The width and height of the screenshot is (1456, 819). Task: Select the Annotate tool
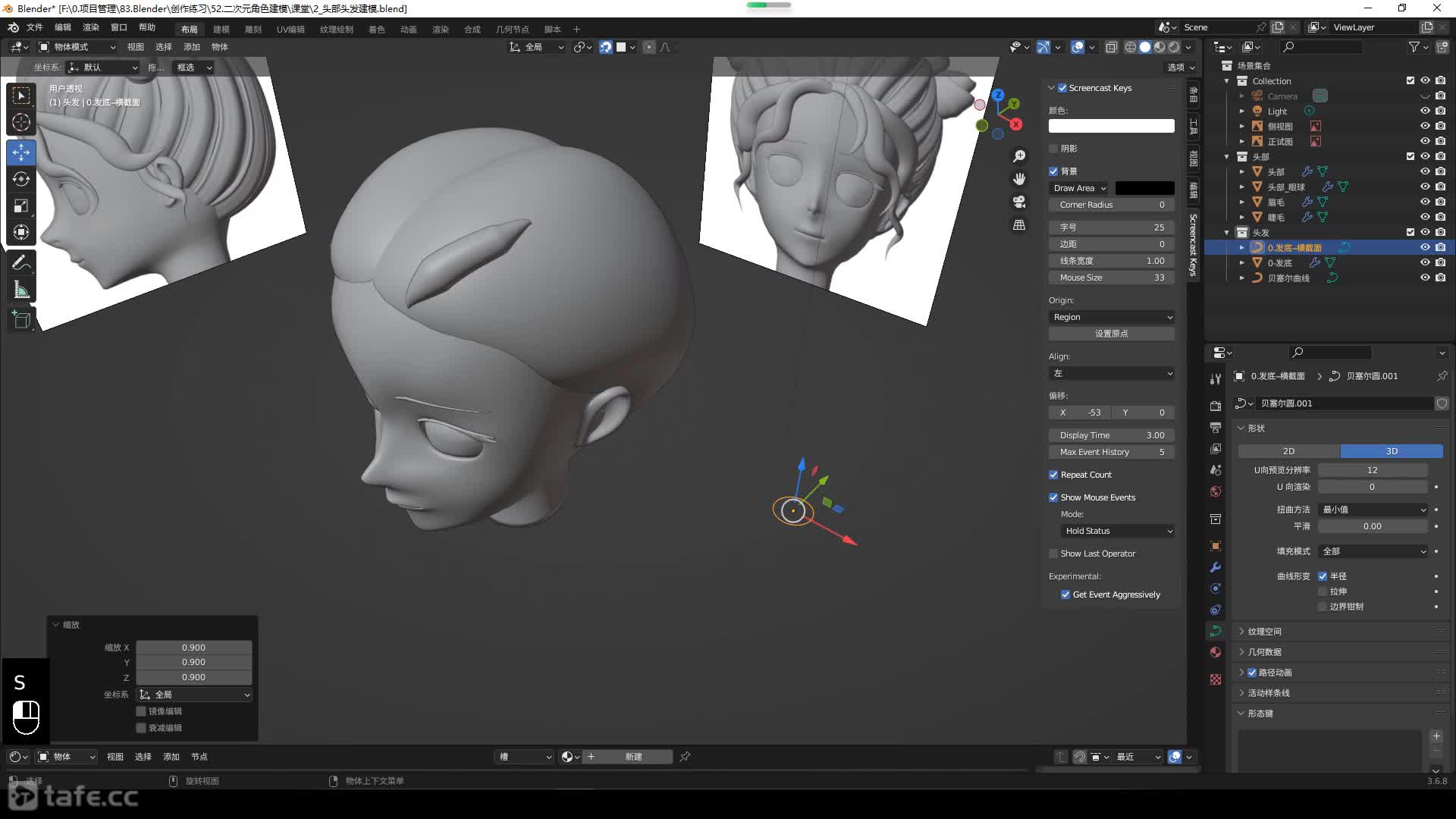(21, 262)
